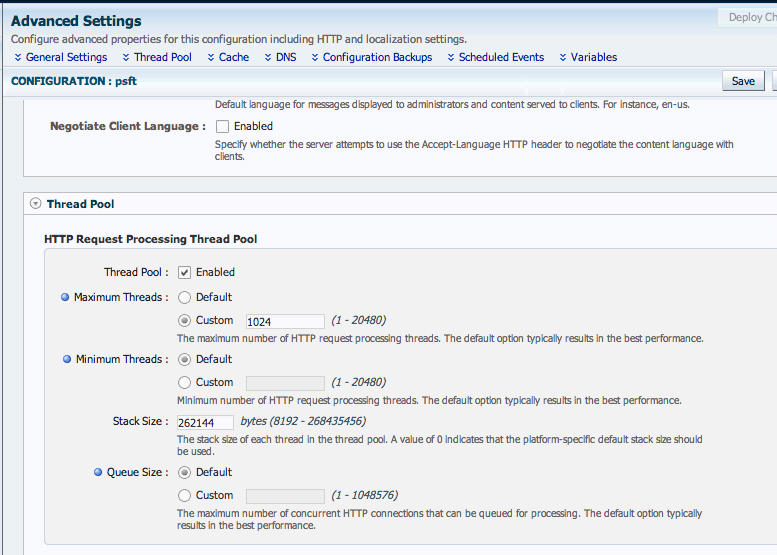This screenshot has width=777, height=555.
Task: Click the chevron icon beside Variables
Action: (x=562, y=57)
